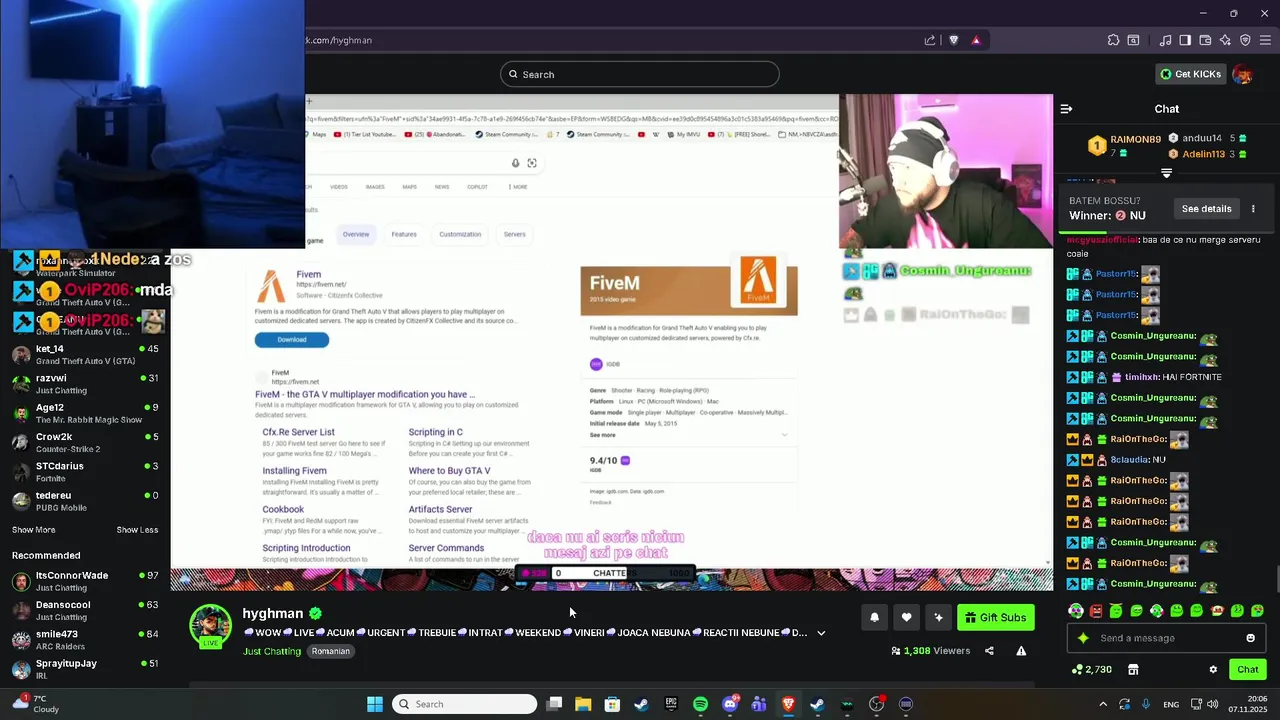Focus the Send a message chat input

pos(1166,638)
